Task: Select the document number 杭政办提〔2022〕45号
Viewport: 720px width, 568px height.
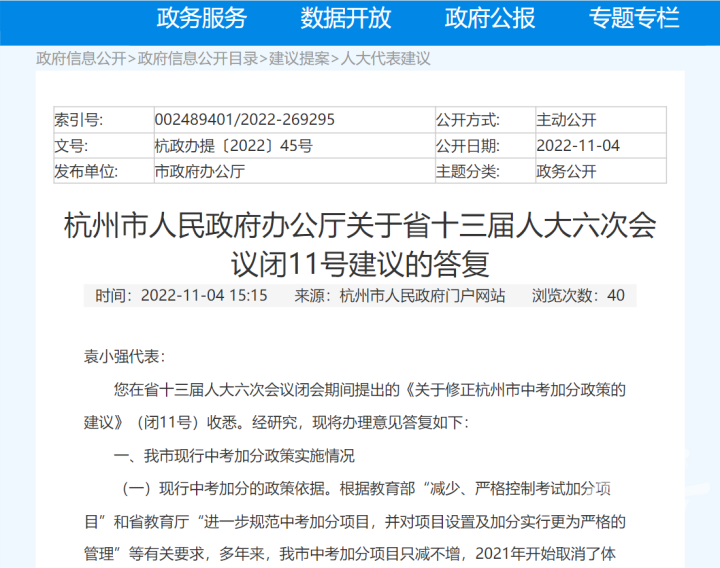Action: [233, 146]
